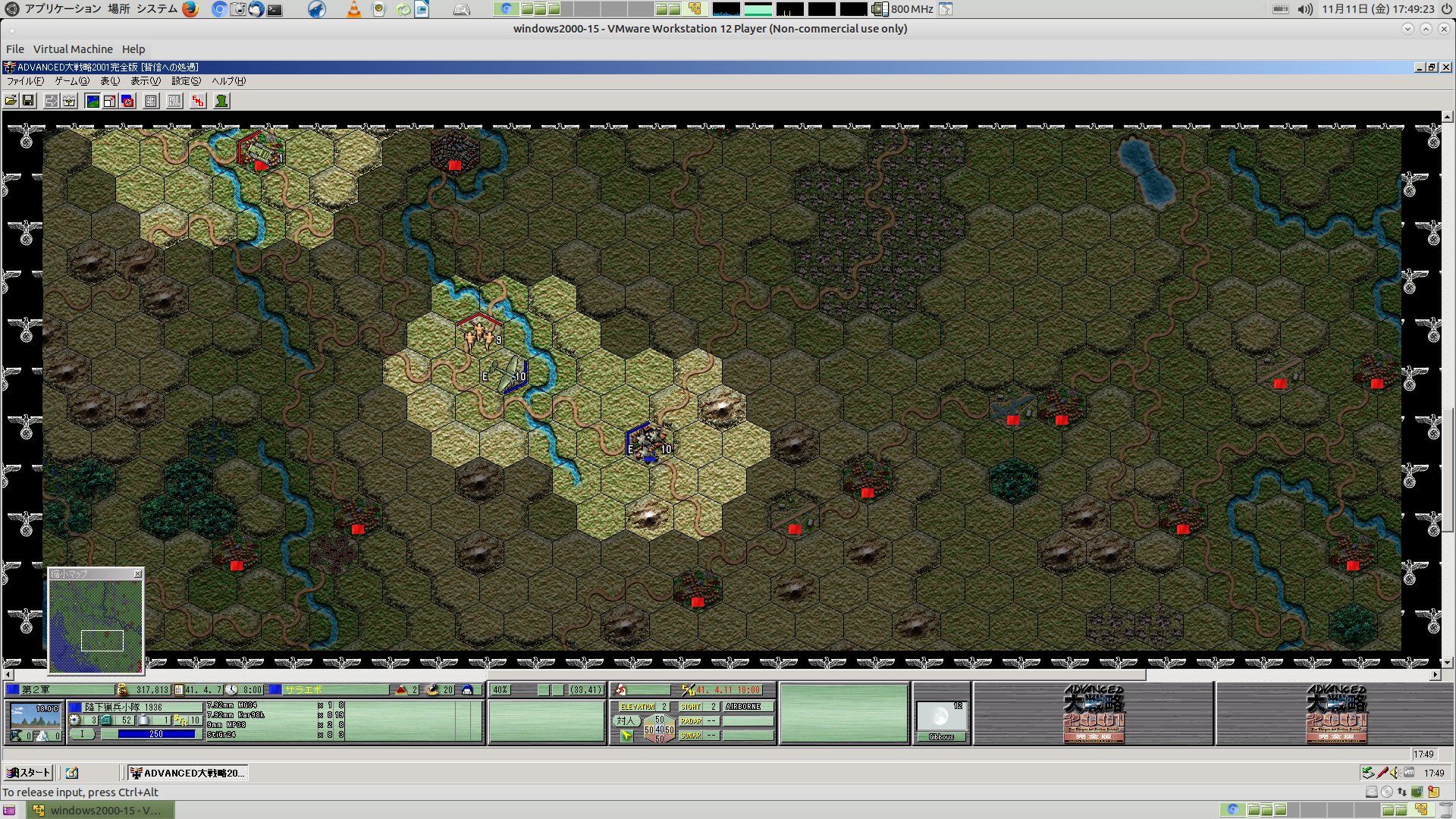Click the ALL units toolbar button
The image size is (1456, 819).
174,101
